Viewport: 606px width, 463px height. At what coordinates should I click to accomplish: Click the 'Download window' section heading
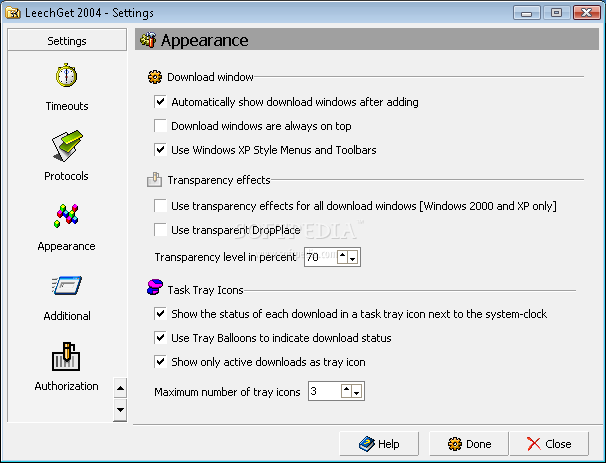pyautogui.click(x=210, y=77)
